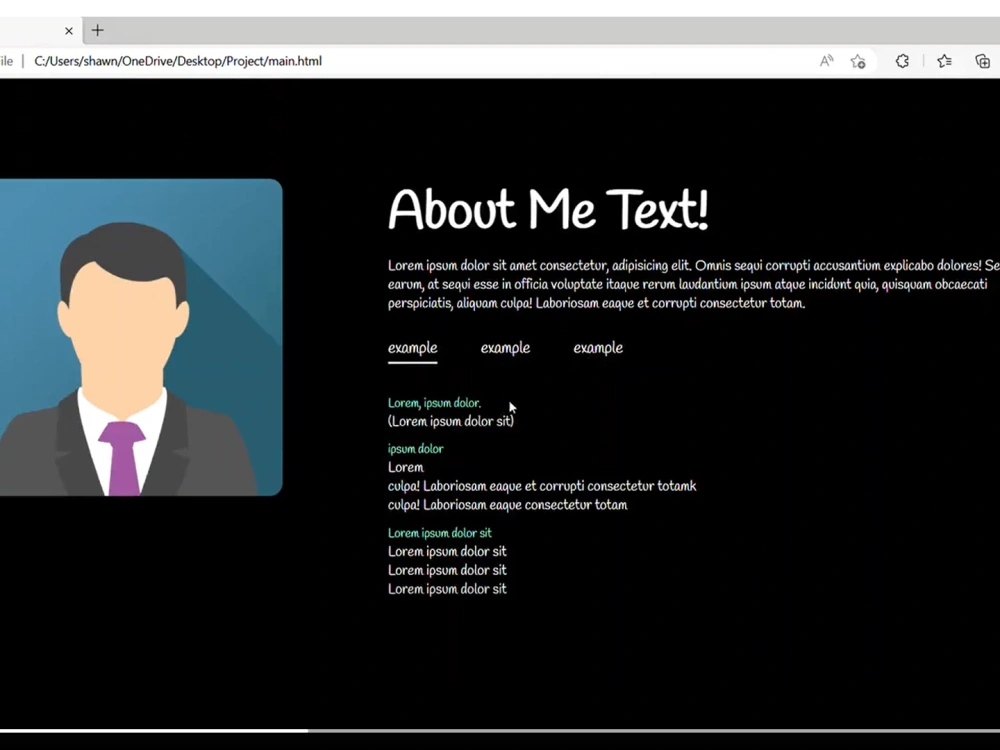Click the line ending with 'totamk'
The width and height of the screenshot is (1000, 750).
542,486
